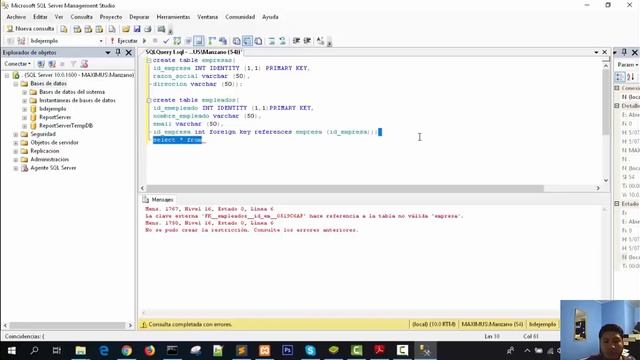
Task: Collapse the create table empresas code block
Action: (149, 60)
